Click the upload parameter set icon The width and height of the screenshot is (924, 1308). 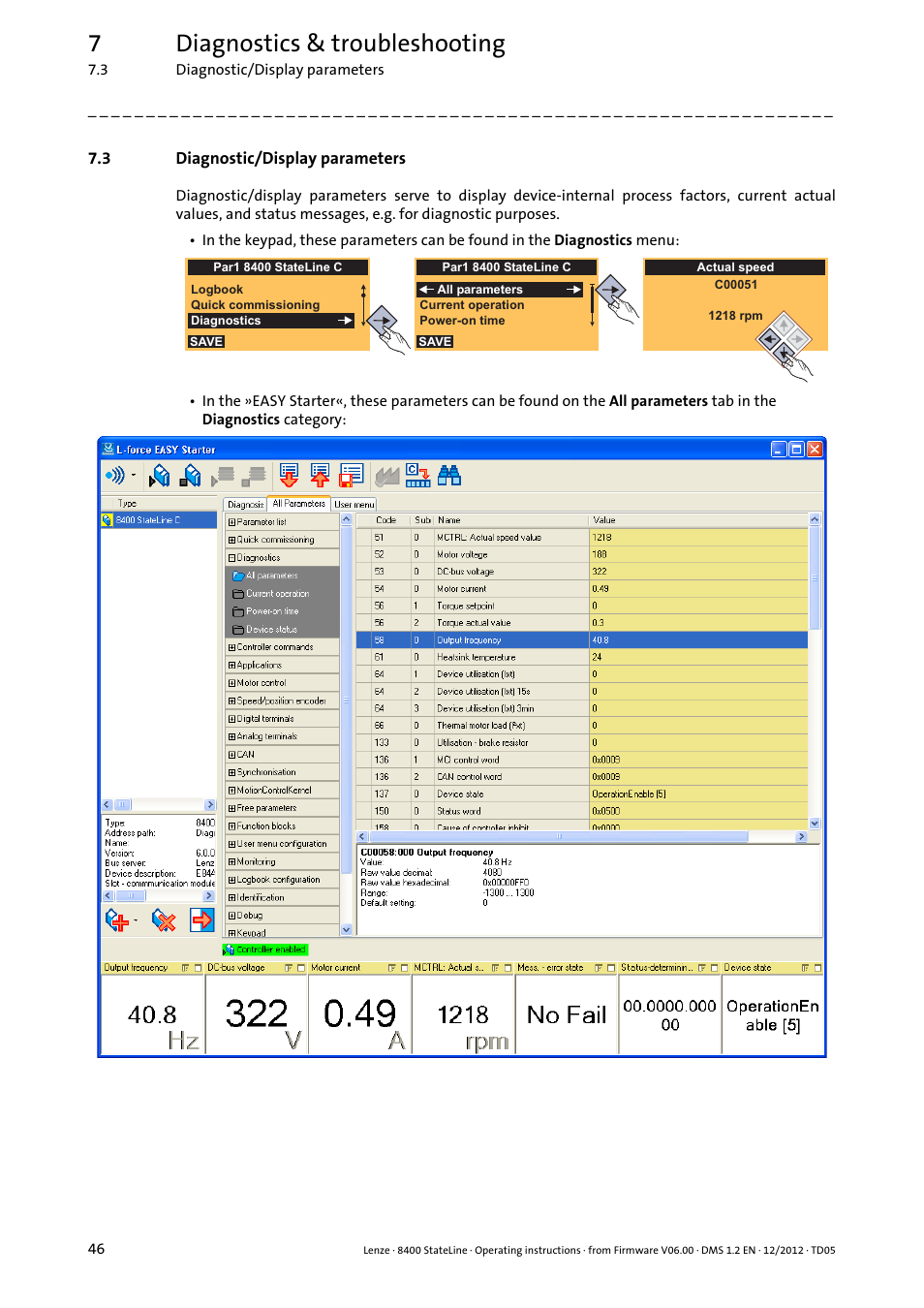(x=320, y=475)
